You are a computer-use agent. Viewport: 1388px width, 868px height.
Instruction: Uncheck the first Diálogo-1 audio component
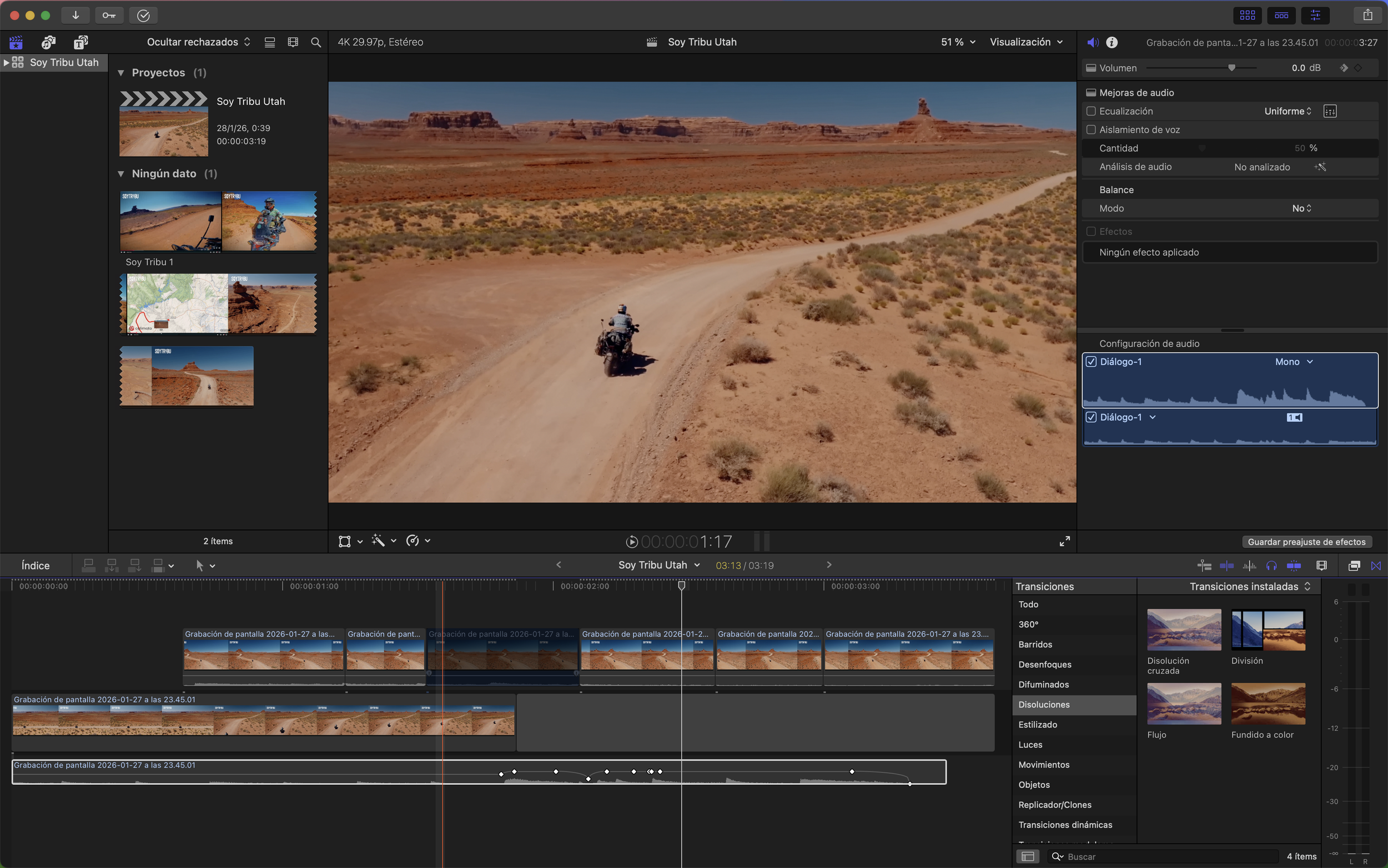coord(1091,362)
